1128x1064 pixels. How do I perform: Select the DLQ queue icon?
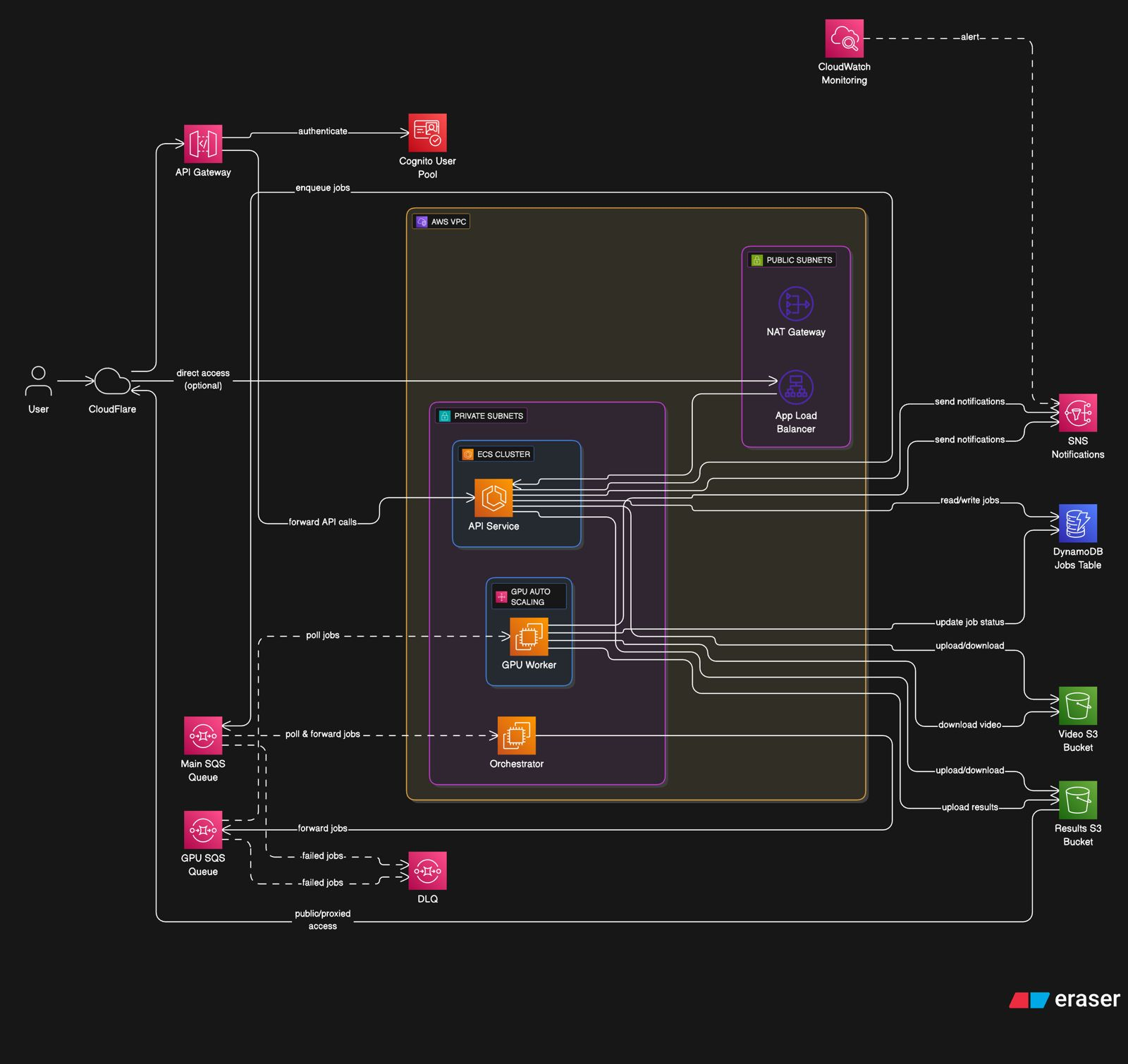tap(427, 871)
